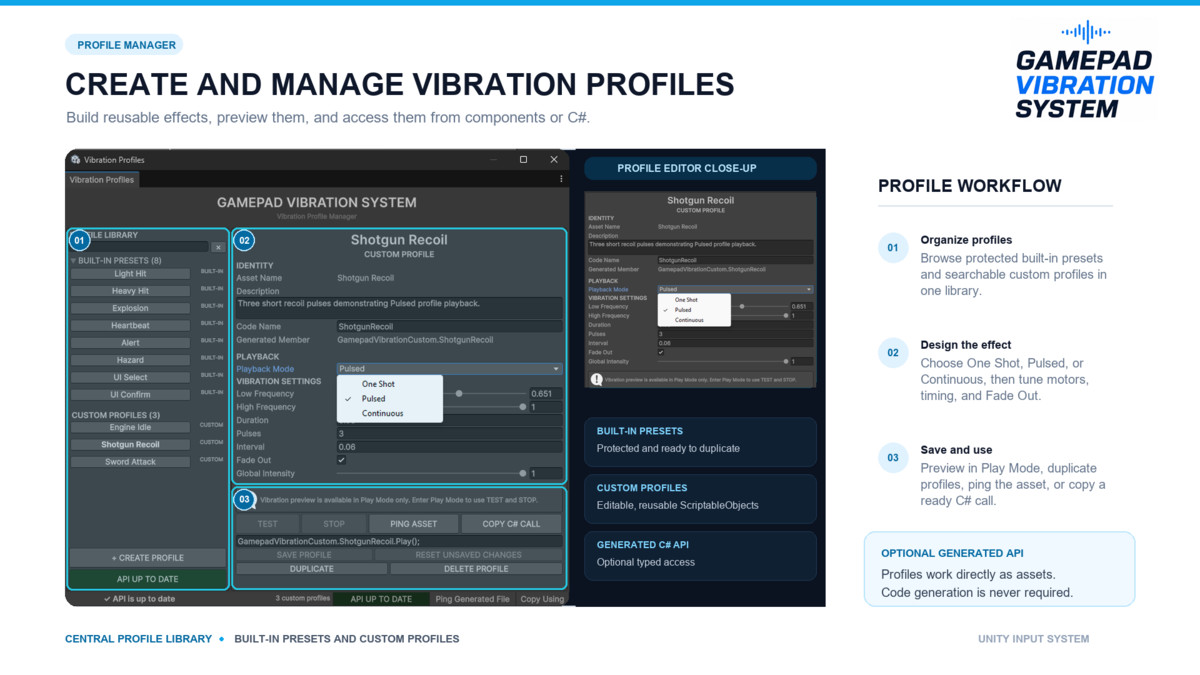Select the Alert preset

tap(130, 342)
